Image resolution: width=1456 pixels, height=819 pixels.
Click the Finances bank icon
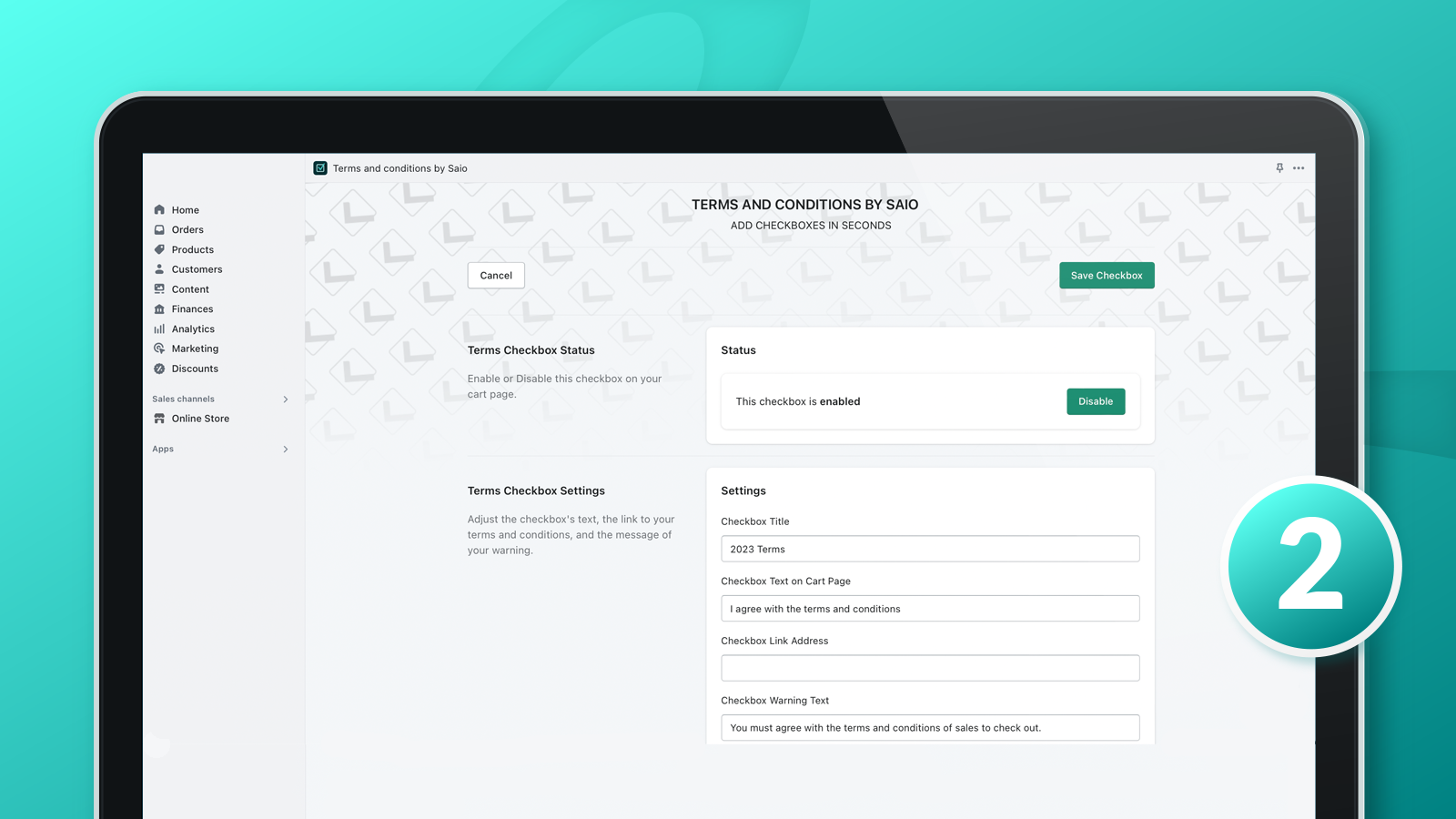159,309
